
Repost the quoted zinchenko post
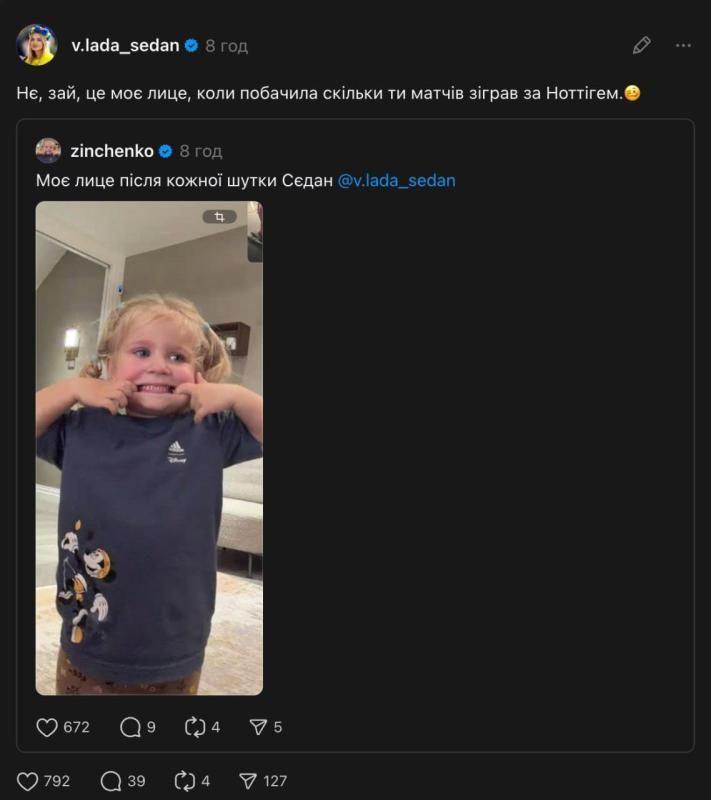click(x=195, y=727)
